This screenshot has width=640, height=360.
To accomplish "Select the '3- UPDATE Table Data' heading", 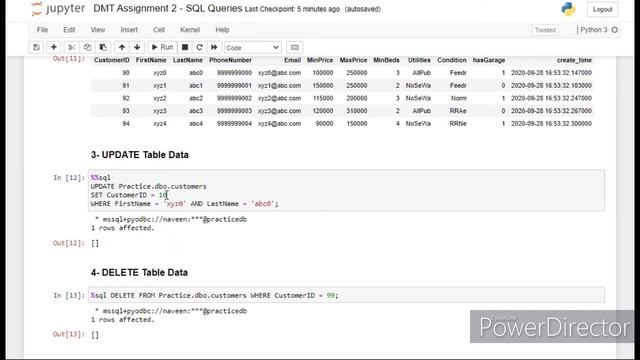I will pos(140,155).
